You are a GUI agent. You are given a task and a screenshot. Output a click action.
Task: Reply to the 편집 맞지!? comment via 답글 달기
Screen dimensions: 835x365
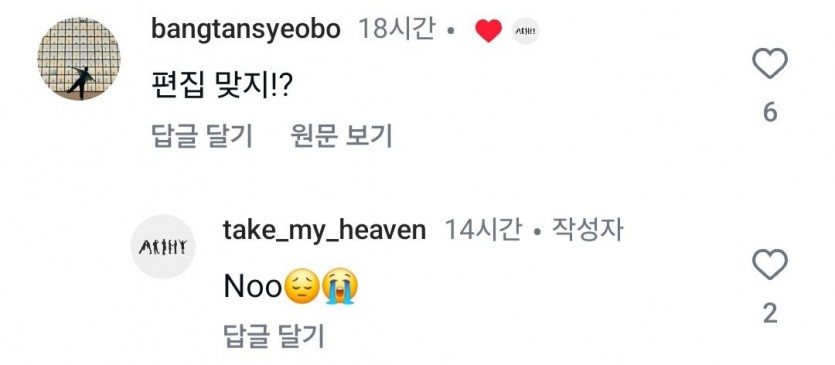click(x=202, y=136)
